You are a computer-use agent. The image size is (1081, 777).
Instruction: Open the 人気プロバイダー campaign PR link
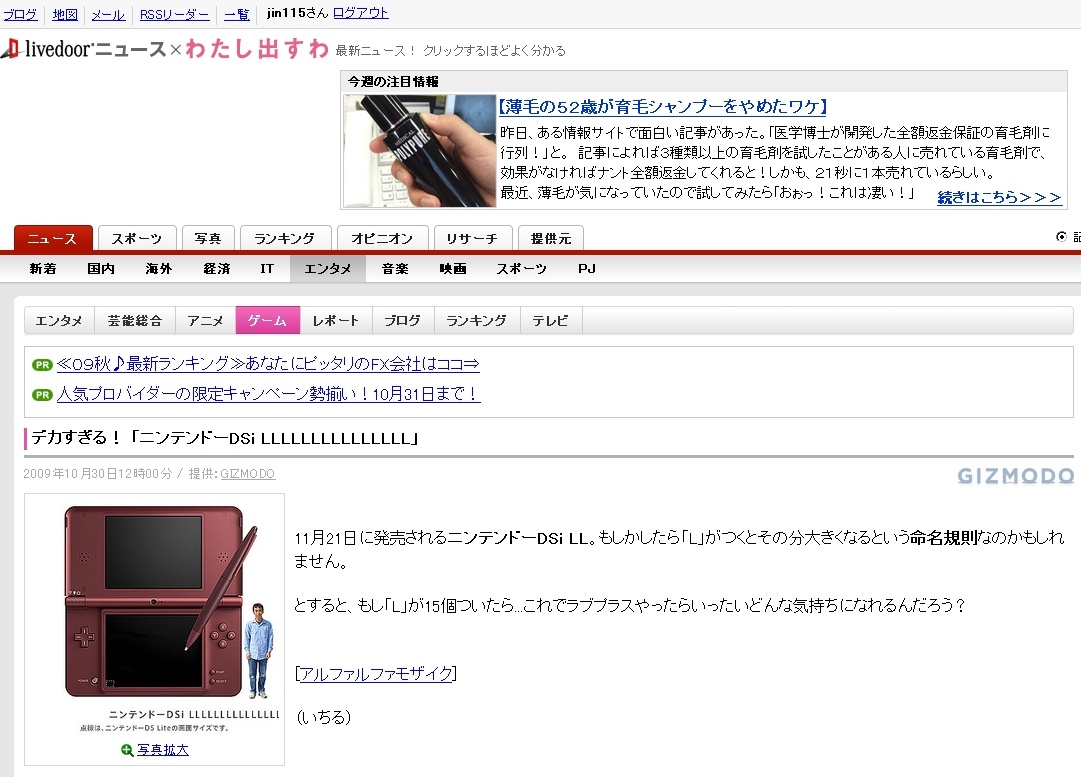268,394
